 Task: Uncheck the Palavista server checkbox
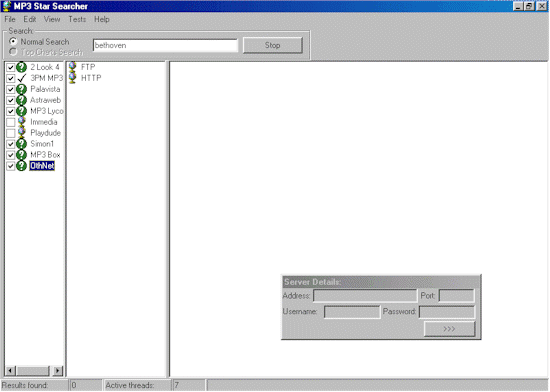pos(11,89)
